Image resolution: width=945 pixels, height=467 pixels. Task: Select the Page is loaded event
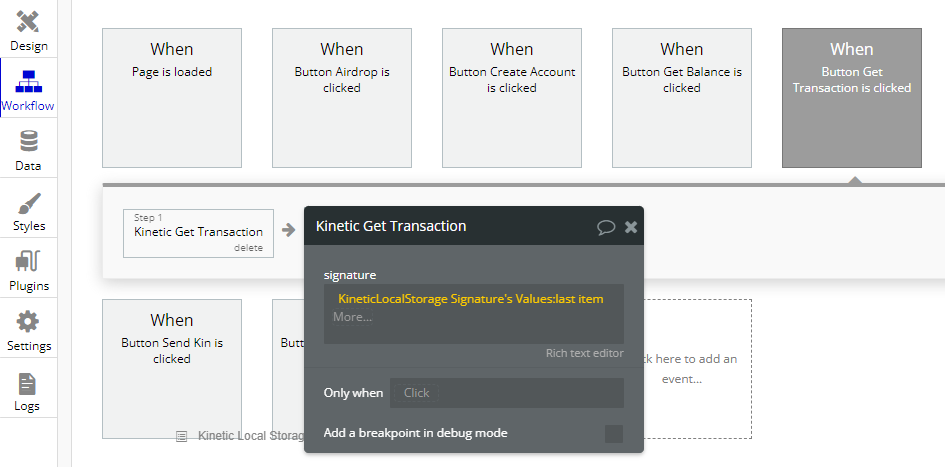click(172, 97)
